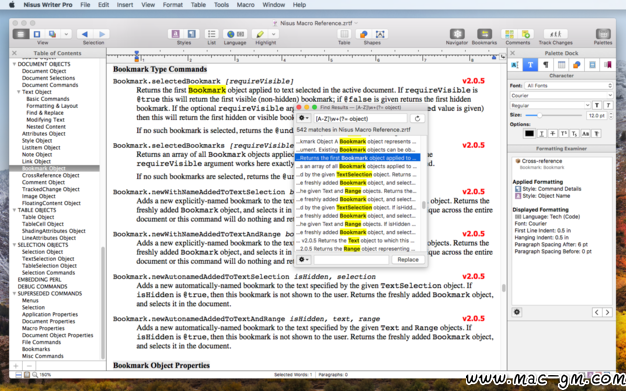The height and width of the screenshot is (391, 626).
Task: Collapse the SUPERSEDED COMMANDS section
Action: (x=14, y=294)
